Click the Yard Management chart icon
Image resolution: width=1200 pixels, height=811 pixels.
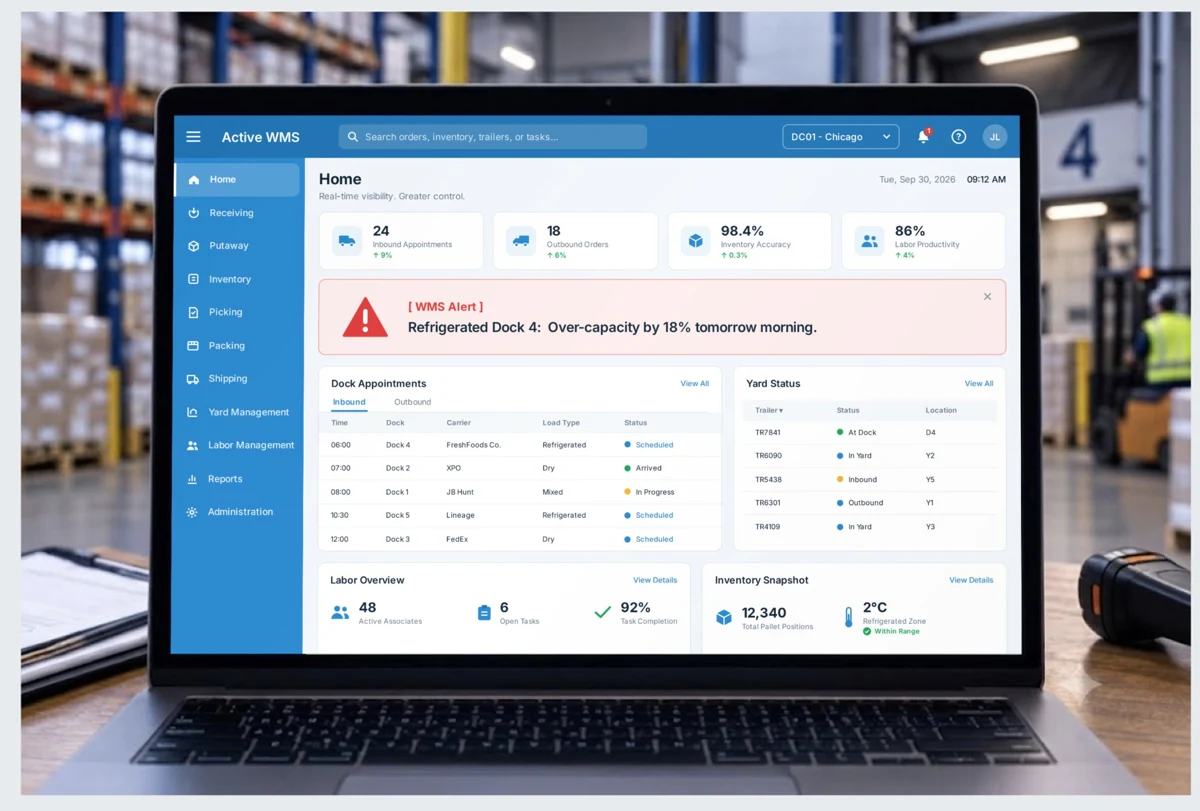coord(193,412)
